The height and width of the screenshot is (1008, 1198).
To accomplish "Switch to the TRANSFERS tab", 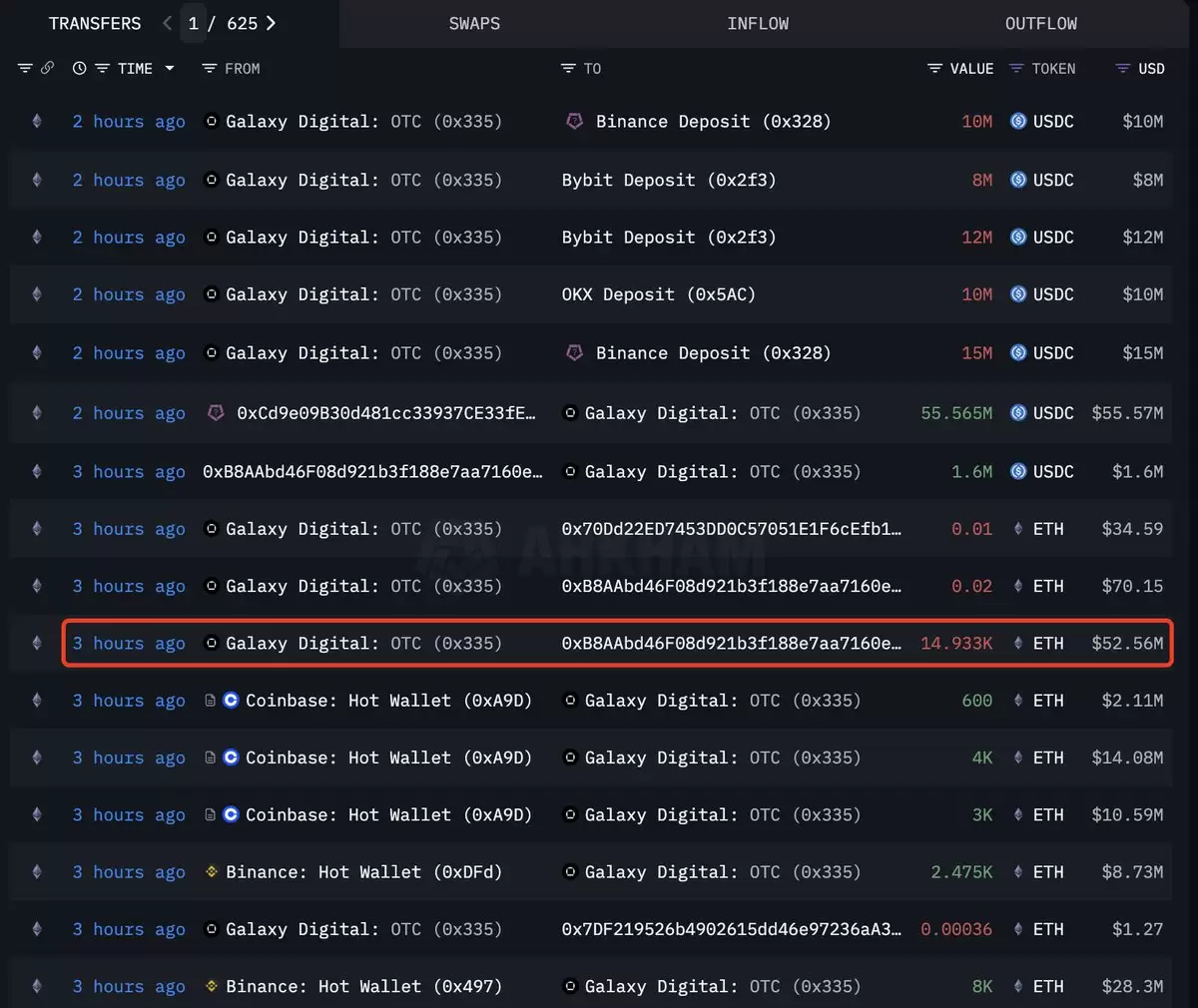I will click(95, 23).
